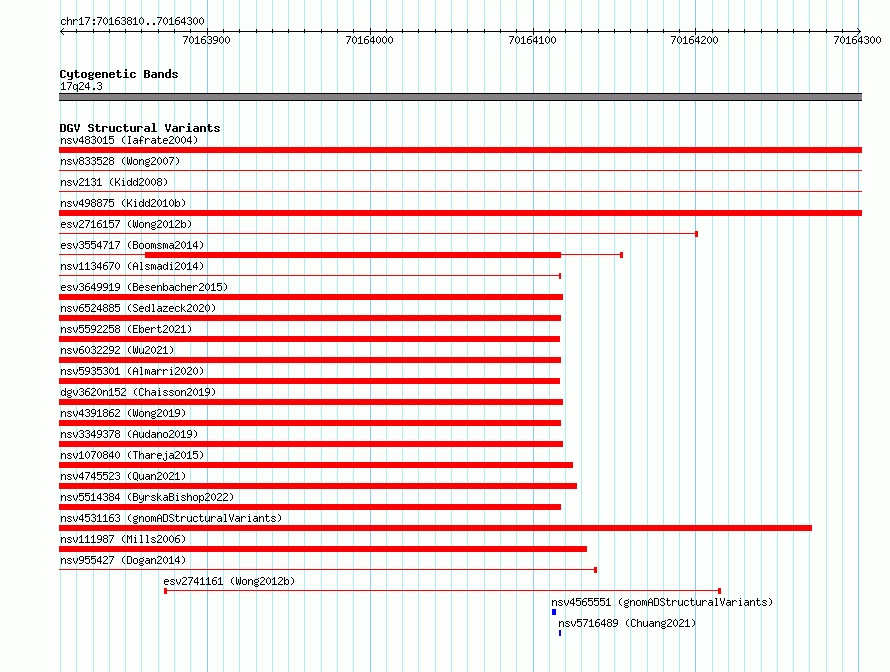Click the gray 17q24.3 cytogenetic band bar
Image resolution: width=890 pixels, height=672 pixels.
click(460, 97)
